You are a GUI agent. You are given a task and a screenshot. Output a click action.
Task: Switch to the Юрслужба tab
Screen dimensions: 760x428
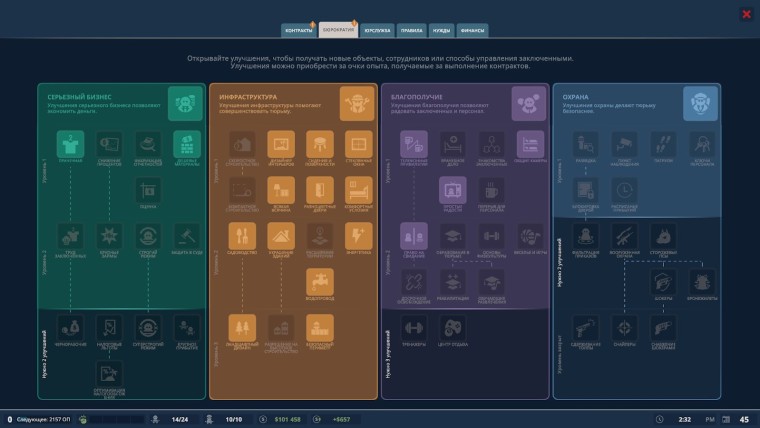377,31
